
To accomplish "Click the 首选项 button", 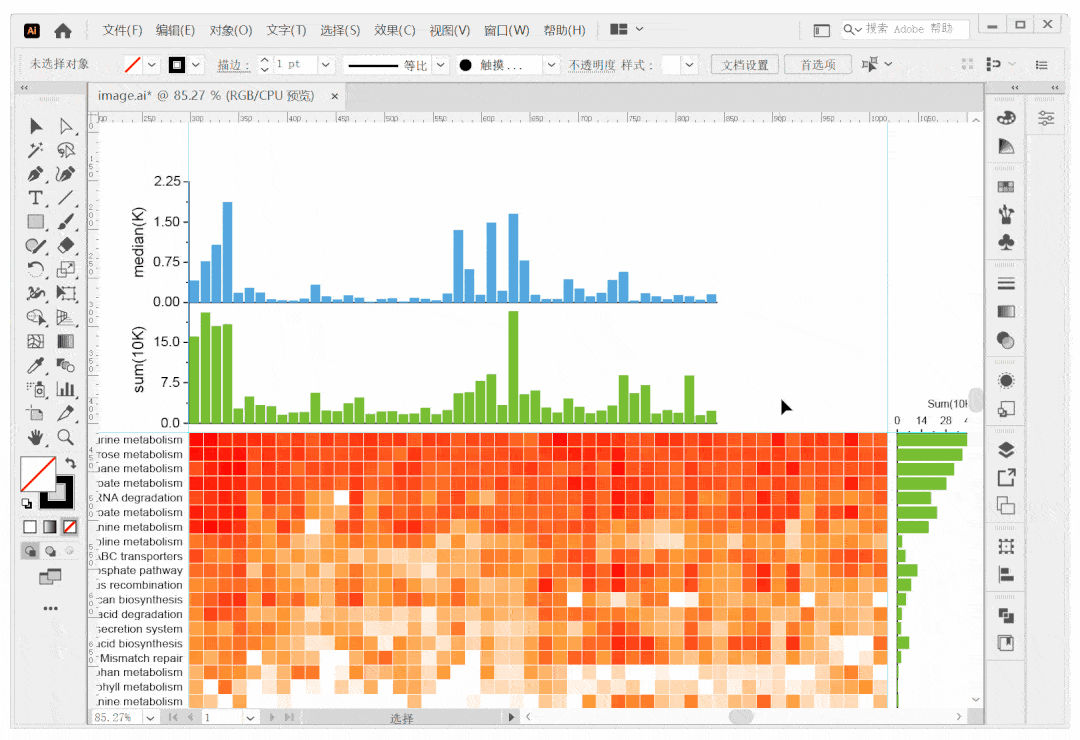I will 817,65.
